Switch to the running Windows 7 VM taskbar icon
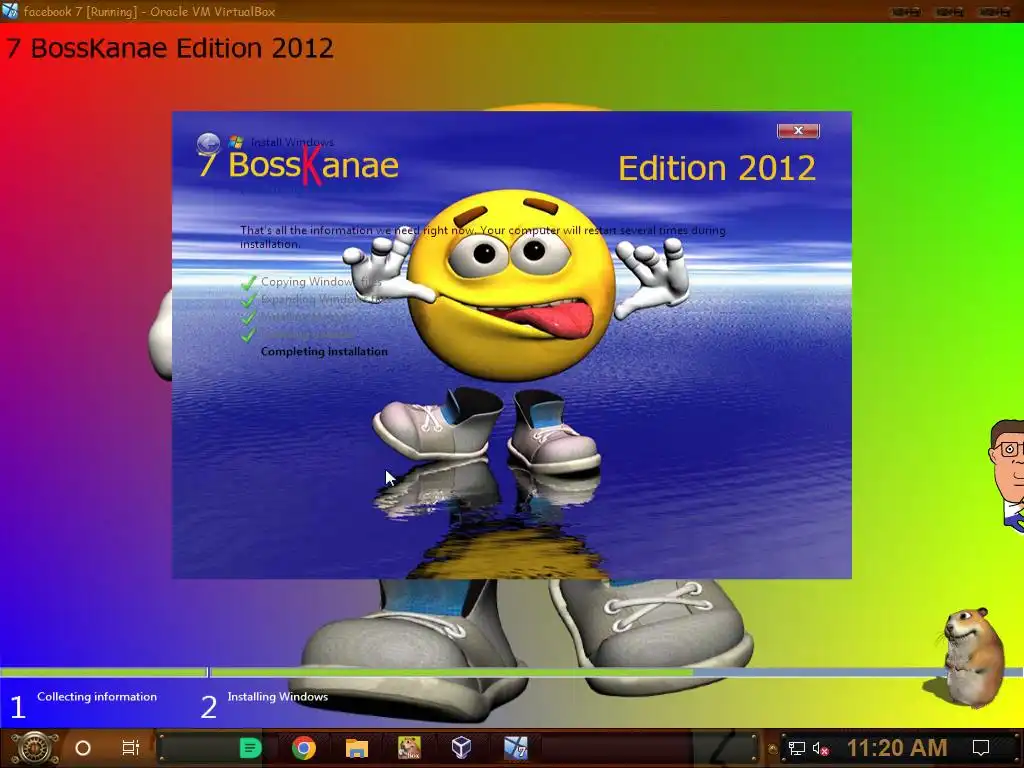Viewport: 1024px width, 768px height. [x=515, y=748]
